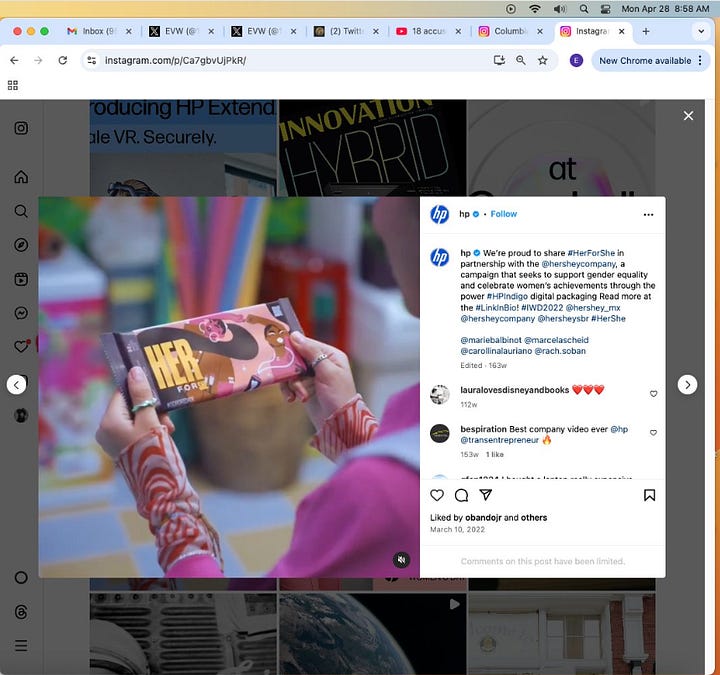
Task: Open the #LinkInBio hashtag
Action: coord(497,308)
